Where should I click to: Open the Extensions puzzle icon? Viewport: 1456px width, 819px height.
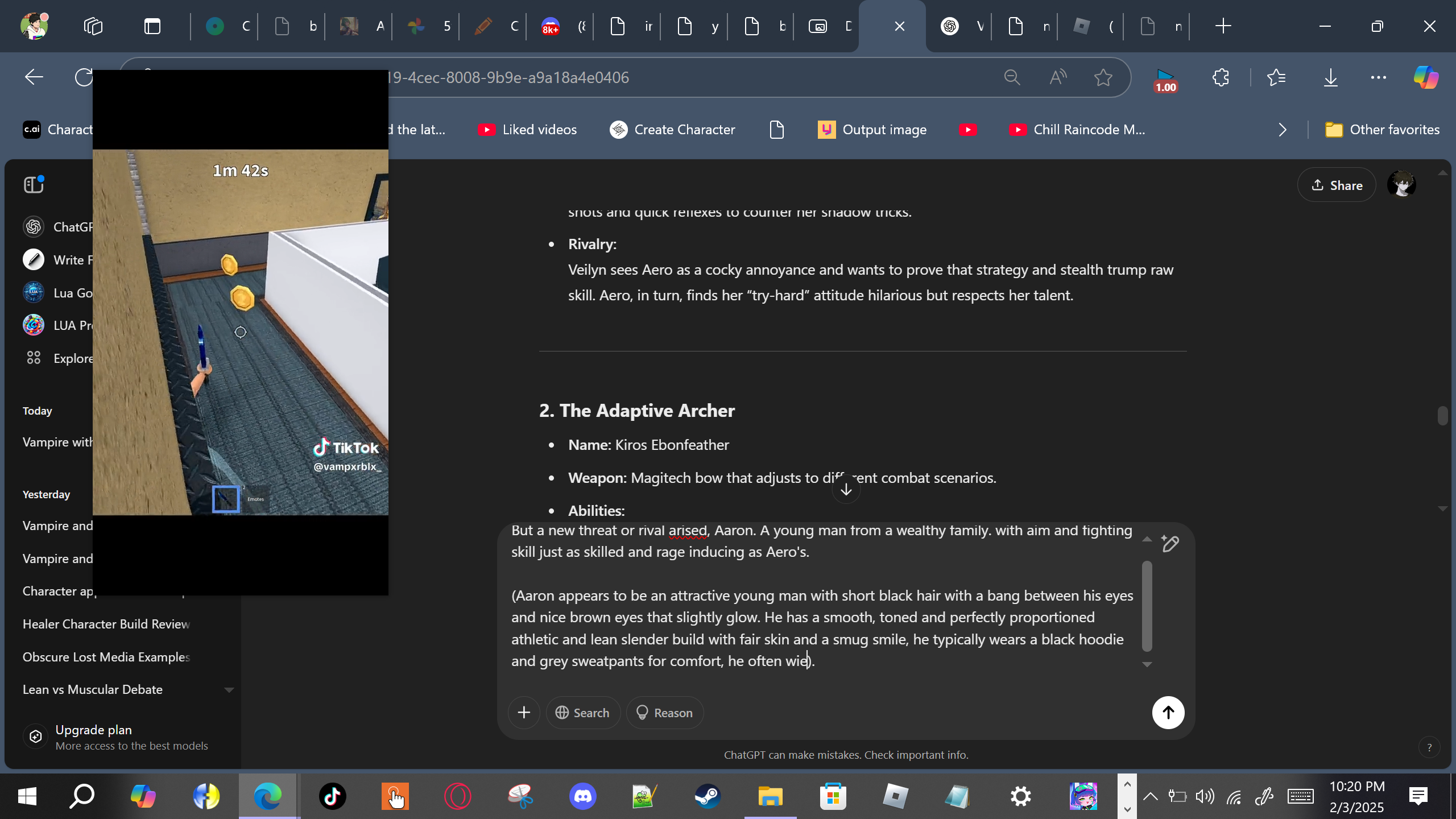pos(1221,77)
